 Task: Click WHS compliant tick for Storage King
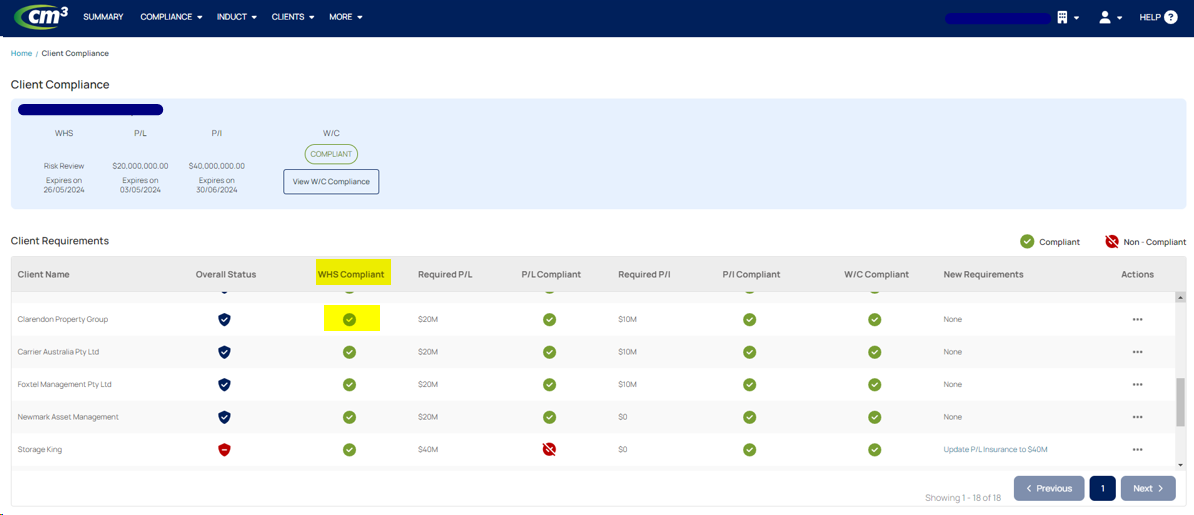350,450
